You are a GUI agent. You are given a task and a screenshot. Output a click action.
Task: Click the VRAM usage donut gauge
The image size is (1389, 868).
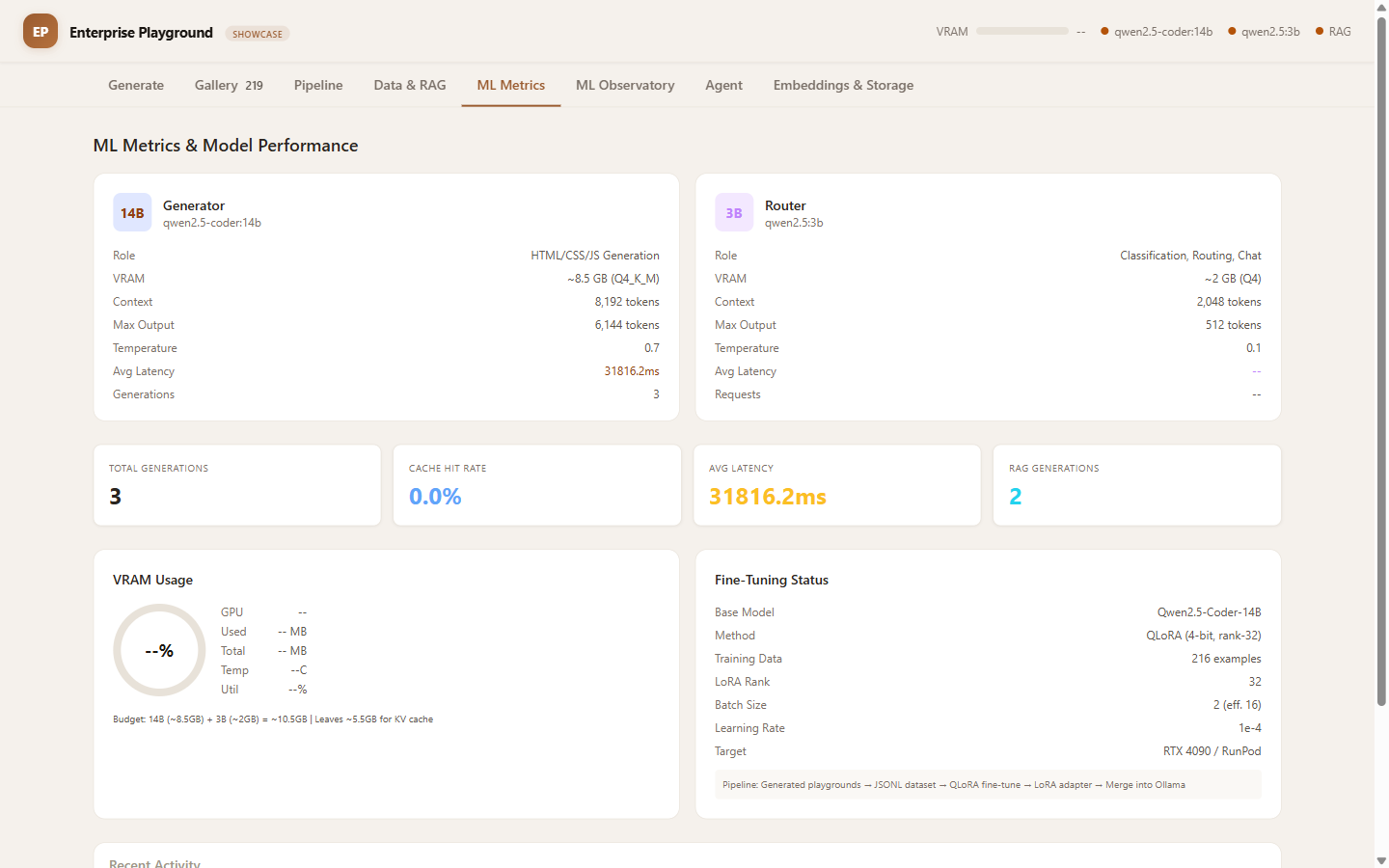[159, 651]
